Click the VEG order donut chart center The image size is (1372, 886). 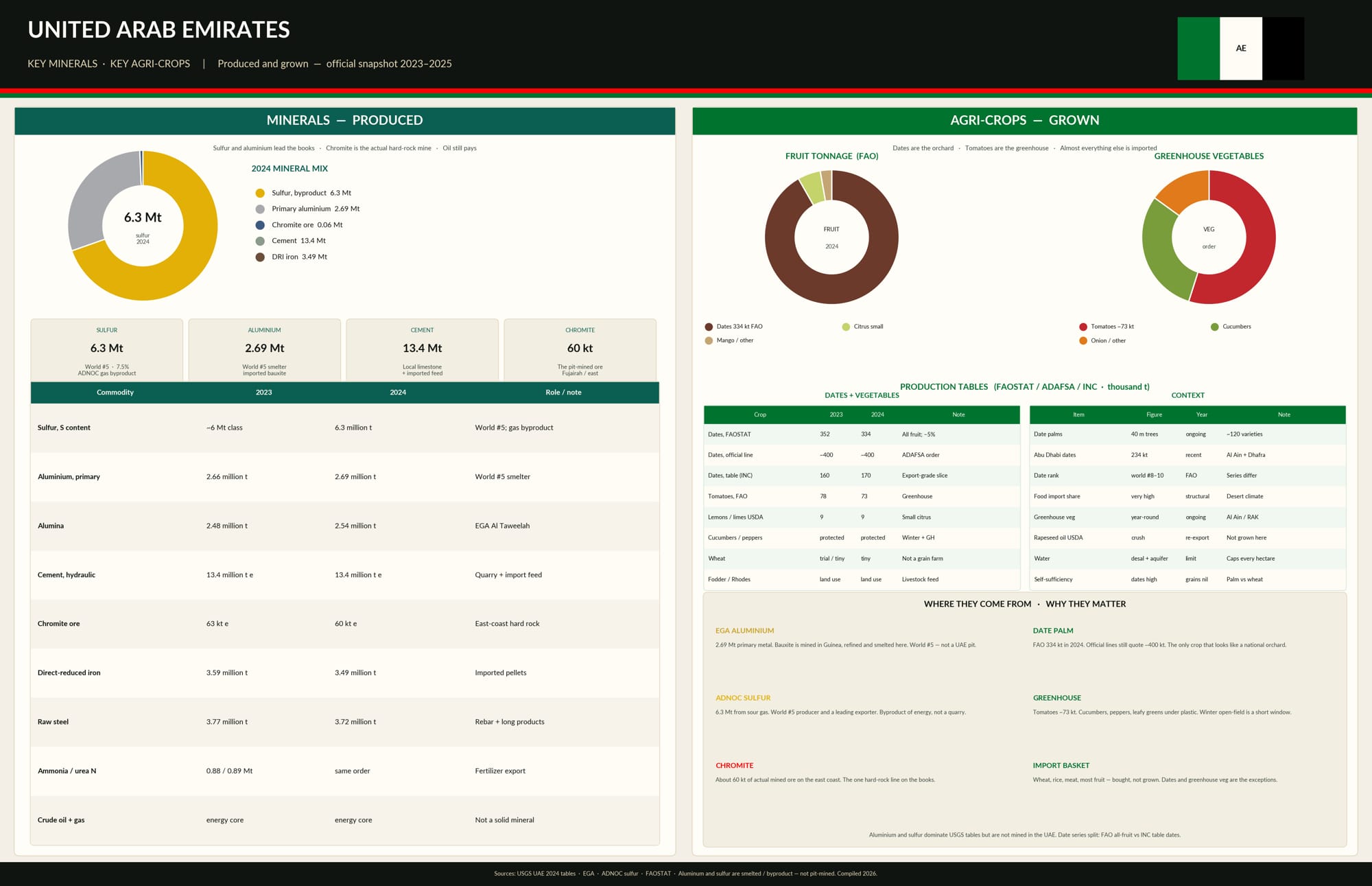click(1209, 237)
